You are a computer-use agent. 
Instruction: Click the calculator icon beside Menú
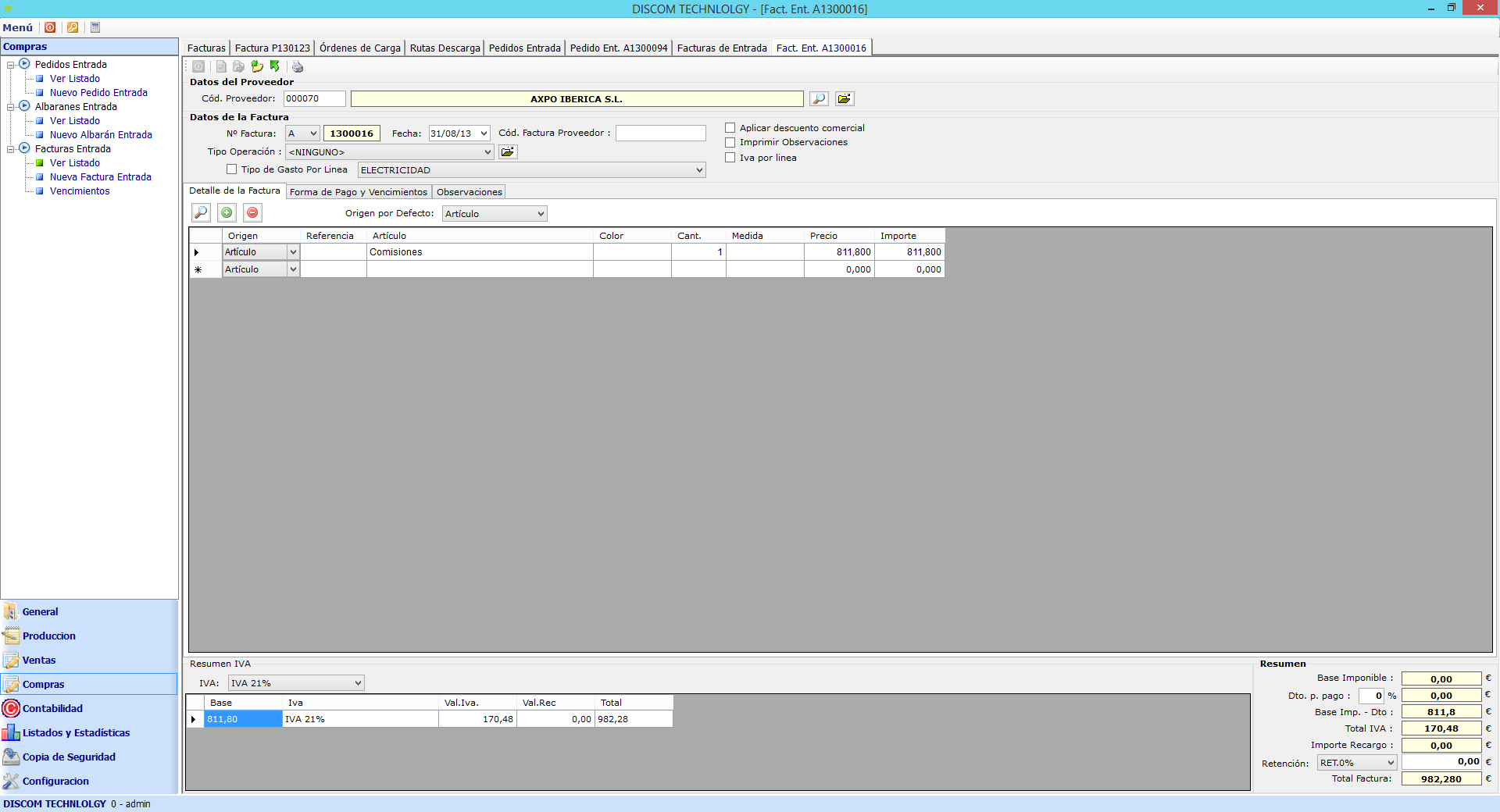click(95, 27)
